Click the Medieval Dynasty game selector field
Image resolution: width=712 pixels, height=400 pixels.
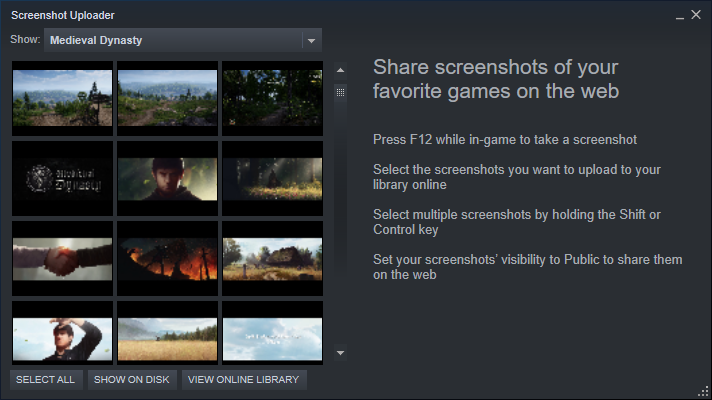pos(183,40)
